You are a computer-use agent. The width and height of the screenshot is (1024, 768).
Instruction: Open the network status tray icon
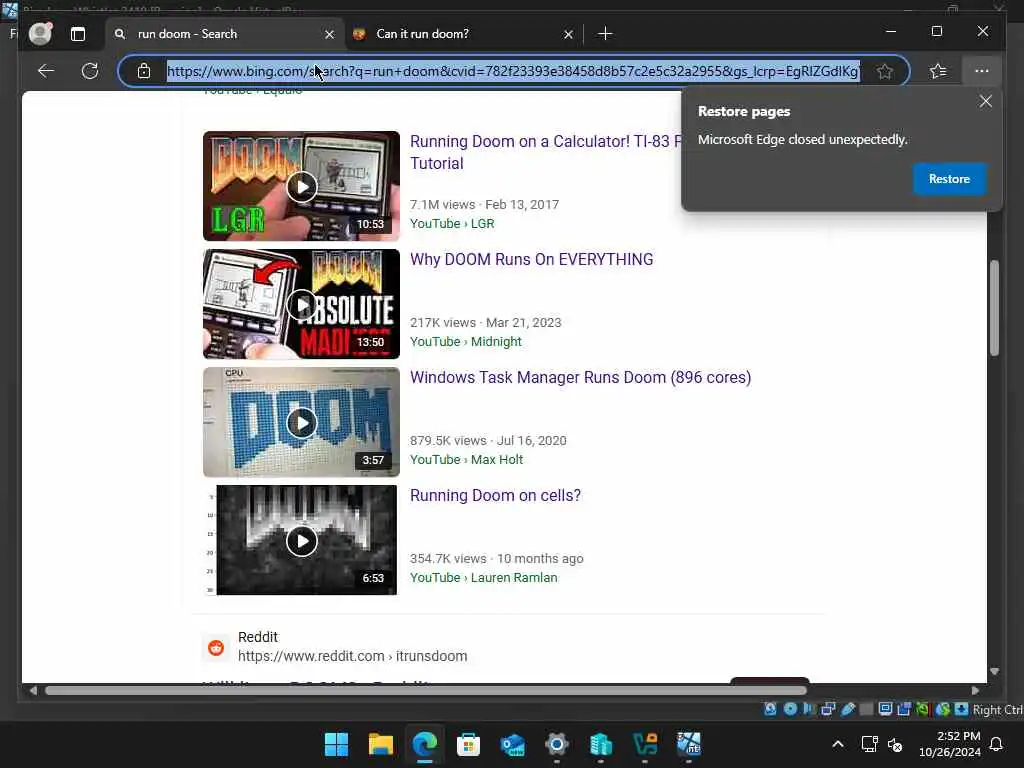coord(869,744)
